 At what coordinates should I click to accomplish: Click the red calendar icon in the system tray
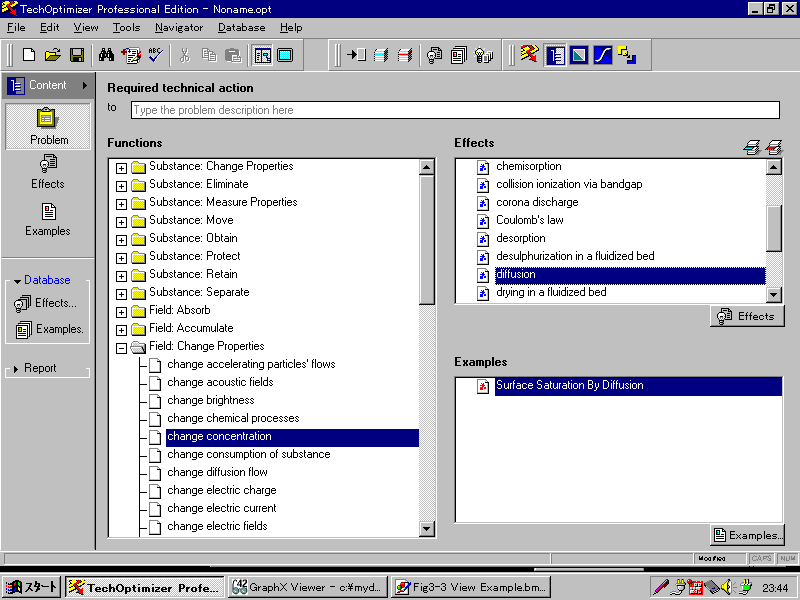click(695, 587)
